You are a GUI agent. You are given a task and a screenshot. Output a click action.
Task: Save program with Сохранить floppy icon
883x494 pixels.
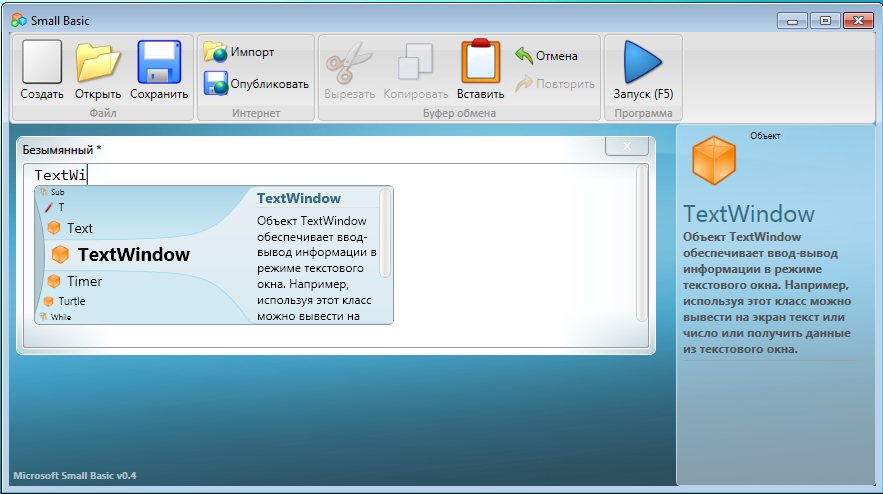coord(159,62)
